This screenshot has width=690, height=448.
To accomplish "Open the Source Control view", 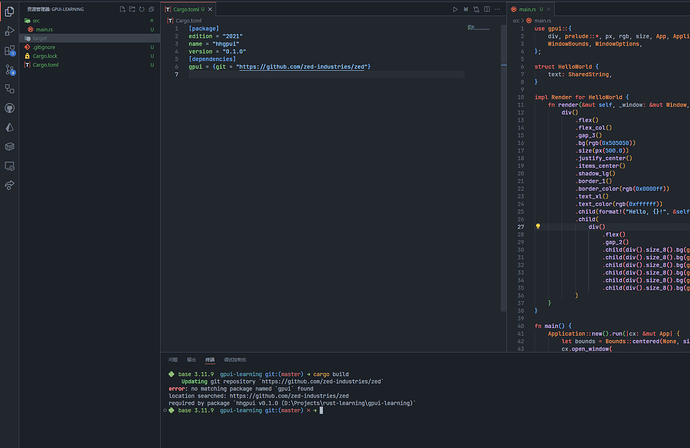I will pyautogui.click(x=9, y=70).
